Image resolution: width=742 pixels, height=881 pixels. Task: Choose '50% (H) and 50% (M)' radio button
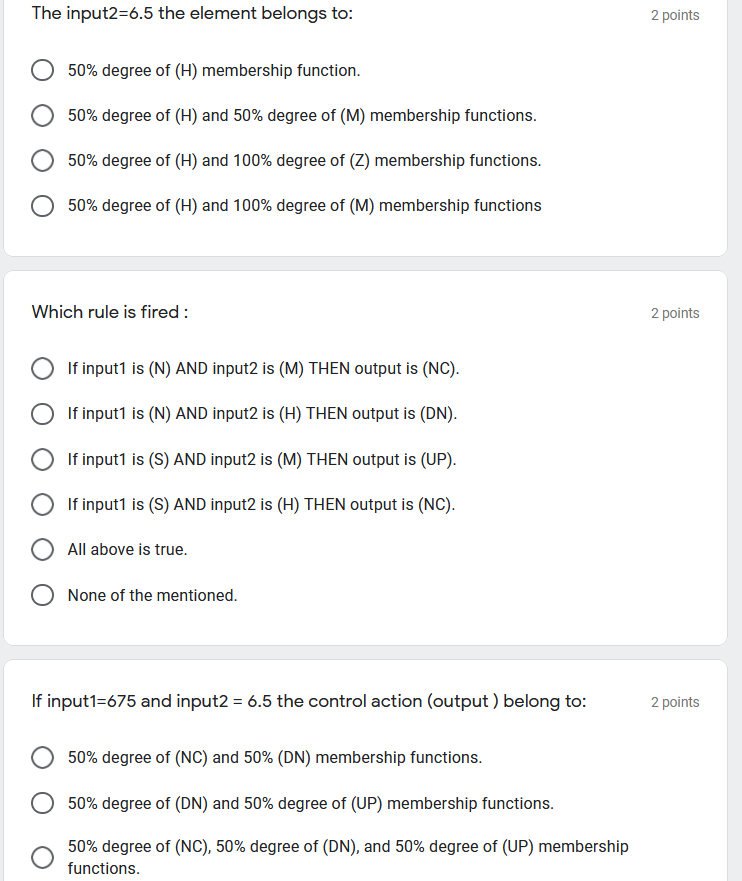point(42,116)
